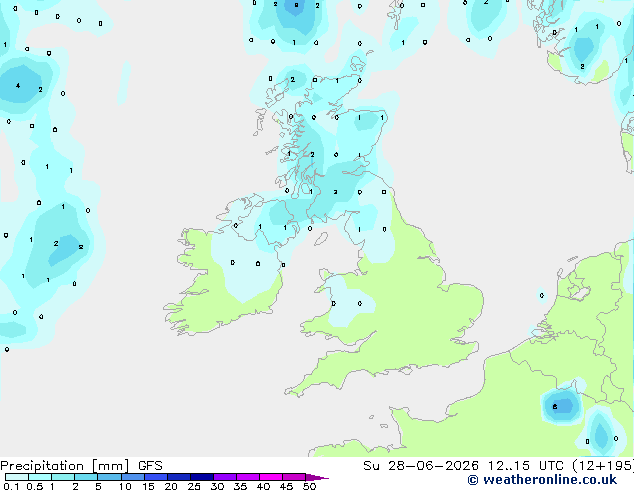The width and height of the screenshot is (634, 490).
Task: Click the 45–50 mm legend color swatch
Action: point(294,477)
